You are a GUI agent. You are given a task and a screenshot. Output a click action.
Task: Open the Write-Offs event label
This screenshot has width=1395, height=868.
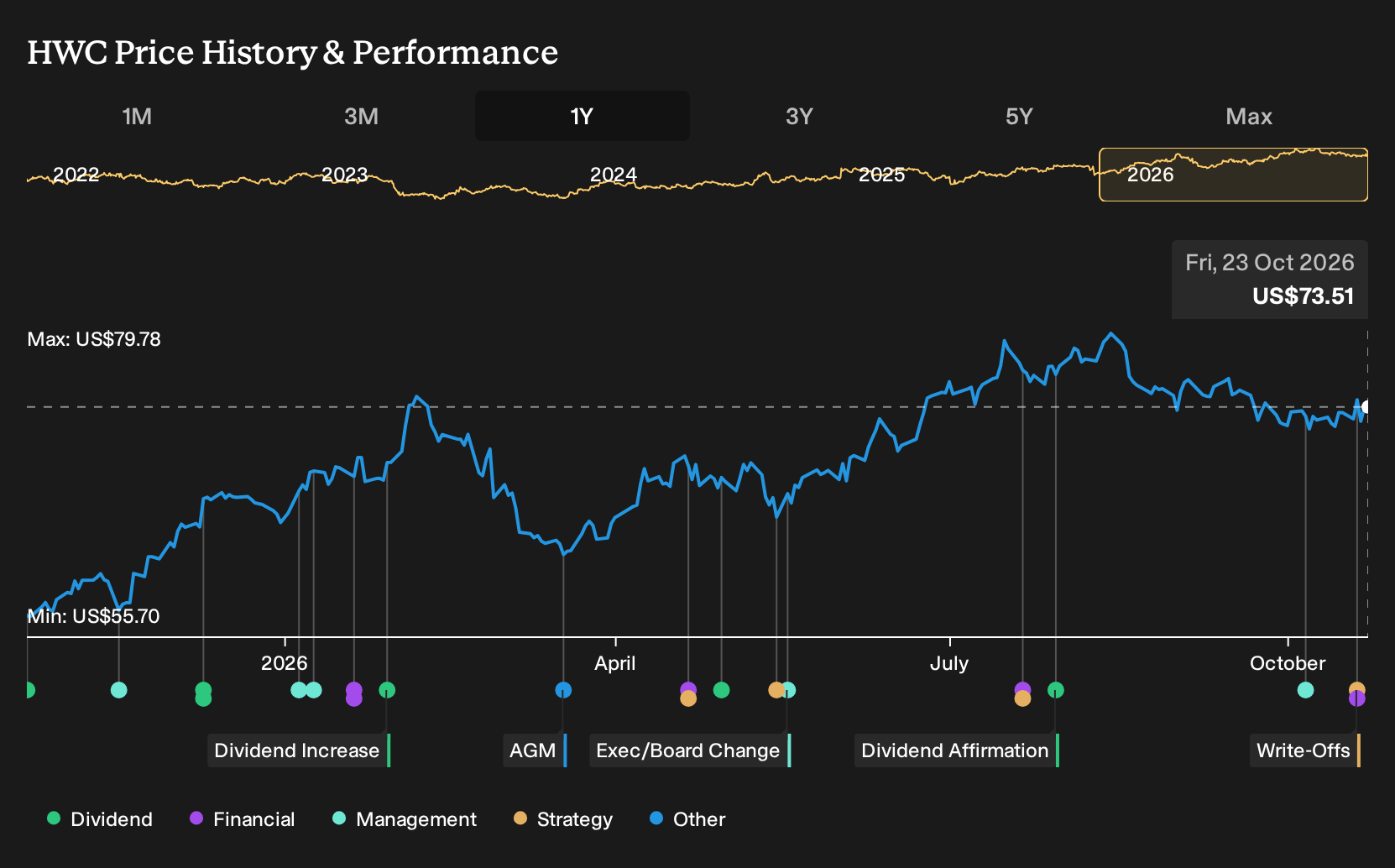point(1305,750)
